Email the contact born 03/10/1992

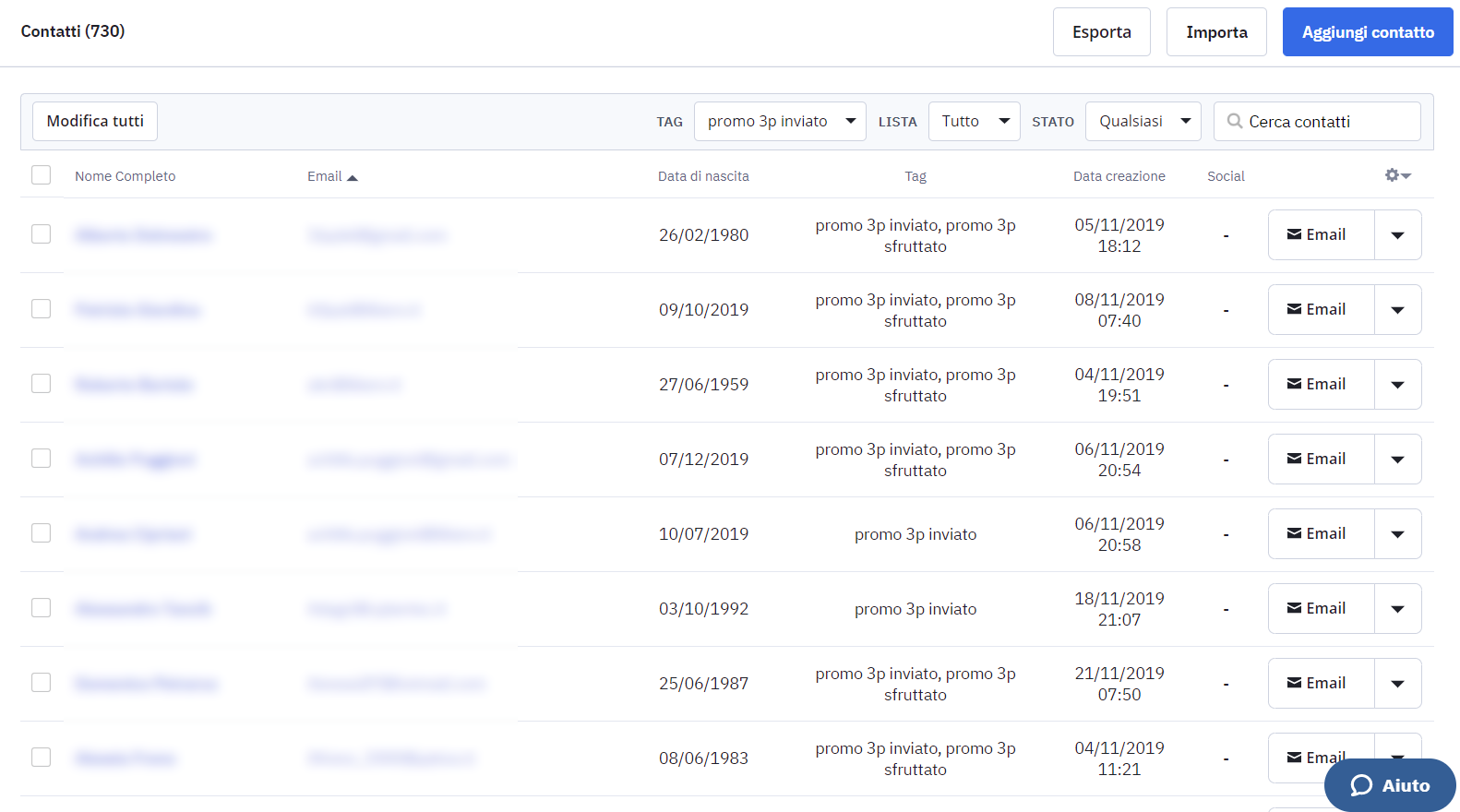click(x=1322, y=609)
